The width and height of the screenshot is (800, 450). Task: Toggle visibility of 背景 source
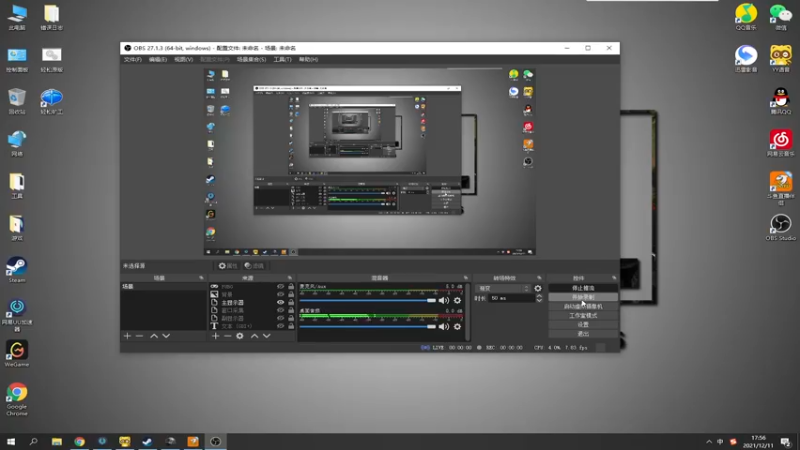pyautogui.click(x=280, y=294)
